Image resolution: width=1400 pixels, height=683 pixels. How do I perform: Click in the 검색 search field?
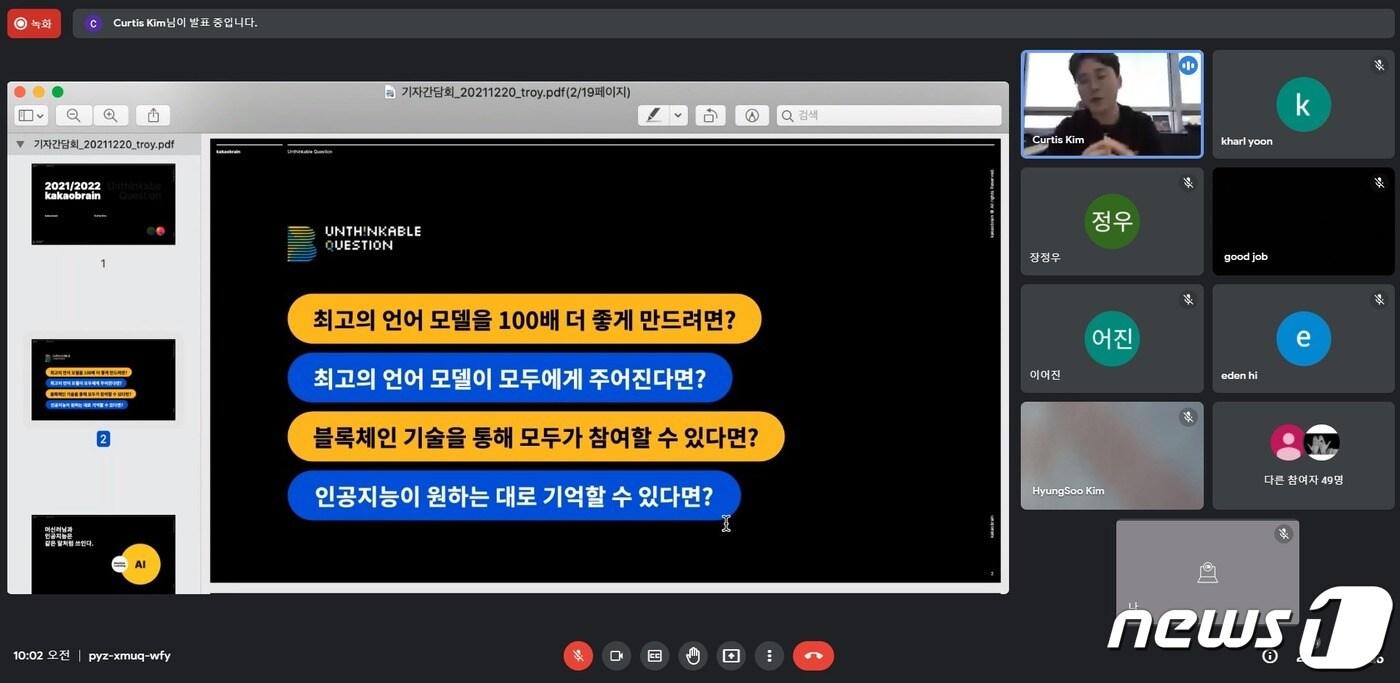pos(890,115)
